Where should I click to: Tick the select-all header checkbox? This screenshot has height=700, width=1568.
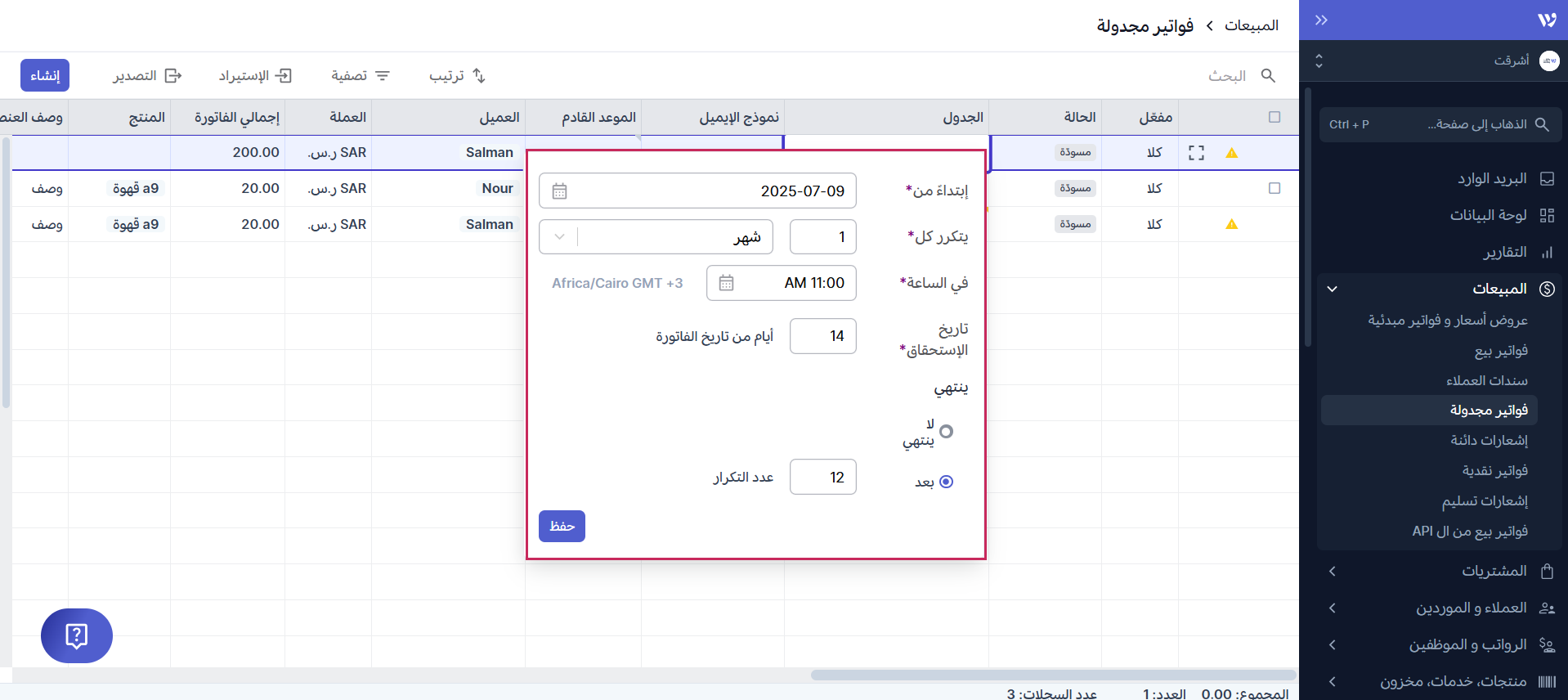(x=1274, y=117)
